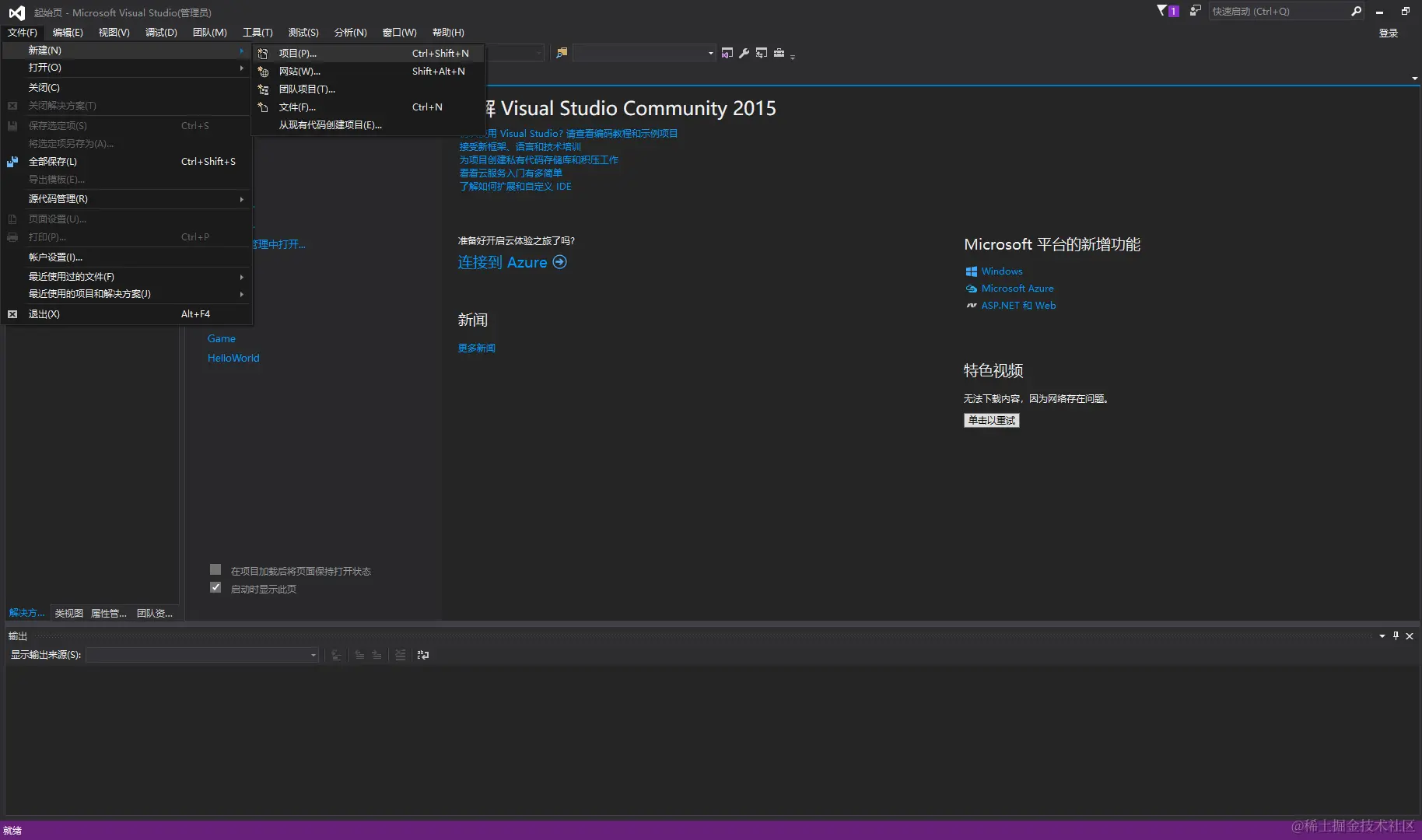Switch to Property Manager (属性管...) tab
This screenshot has width=1422, height=840.
108,614
